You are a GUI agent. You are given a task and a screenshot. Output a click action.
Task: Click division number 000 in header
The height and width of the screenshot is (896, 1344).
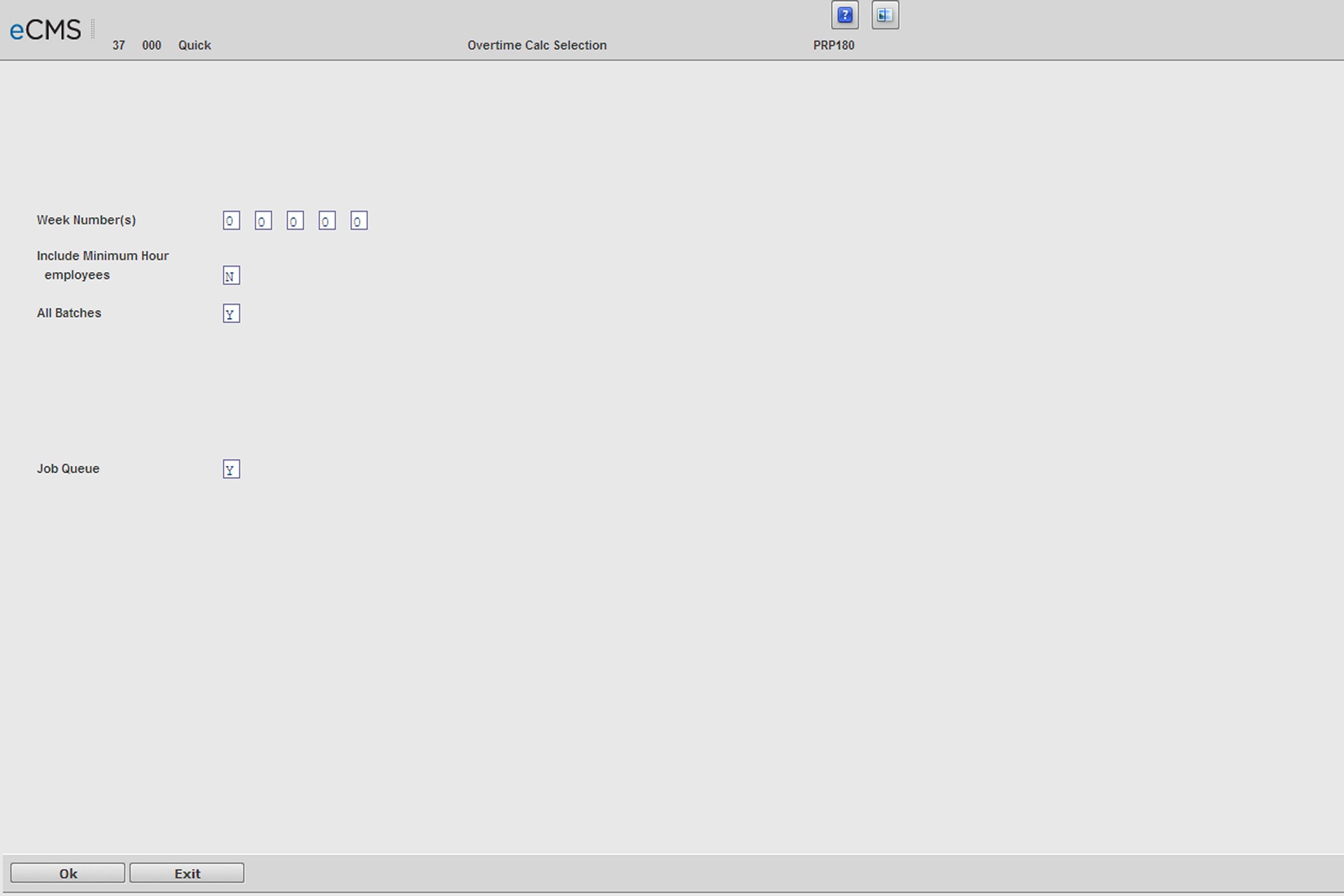coord(151,45)
